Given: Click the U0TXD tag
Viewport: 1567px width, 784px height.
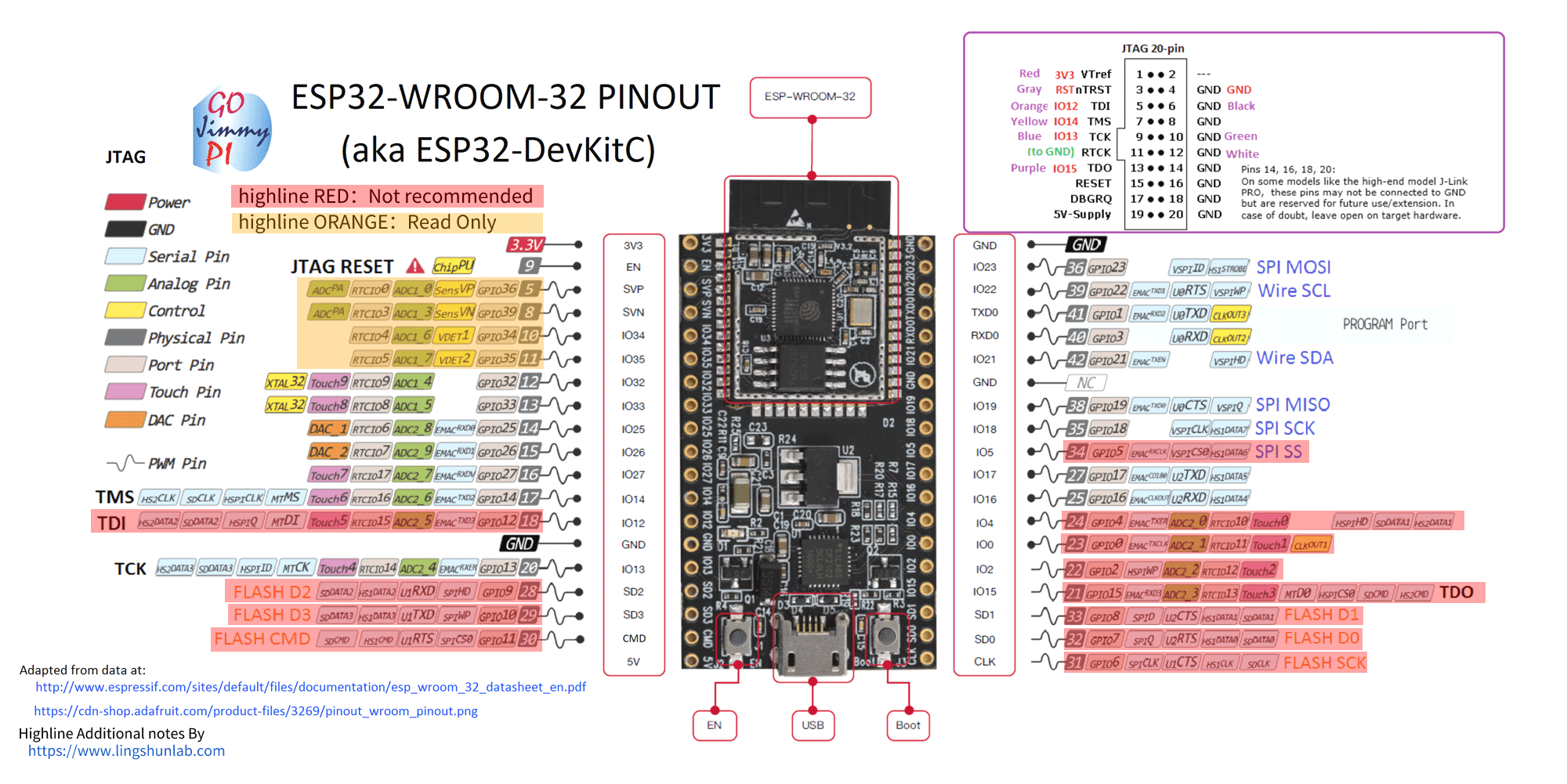Looking at the screenshot, I should (1189, 314).
